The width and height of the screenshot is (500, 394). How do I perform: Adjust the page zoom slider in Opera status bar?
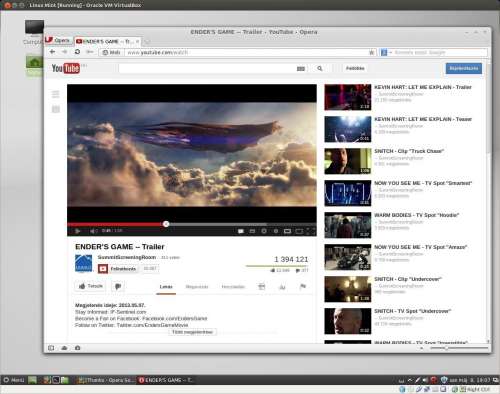click(459, 348)
